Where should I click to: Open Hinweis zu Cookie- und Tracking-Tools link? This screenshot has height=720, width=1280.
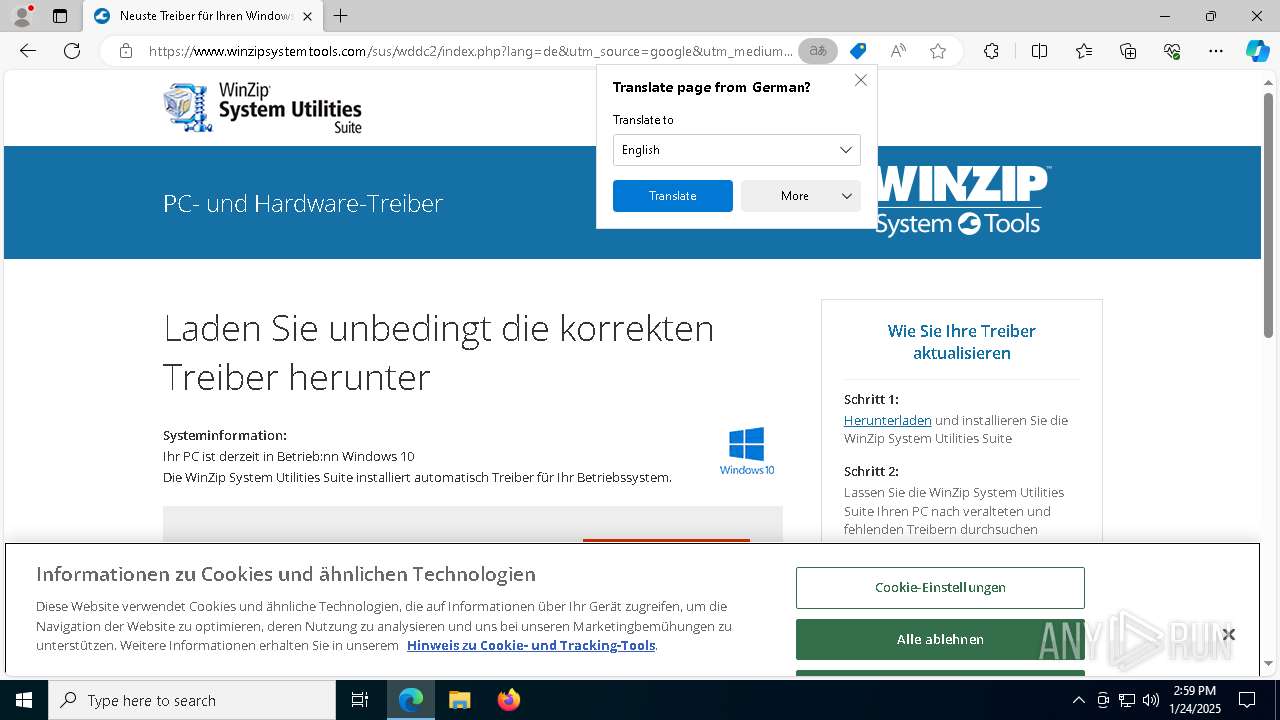coord(531,645)
